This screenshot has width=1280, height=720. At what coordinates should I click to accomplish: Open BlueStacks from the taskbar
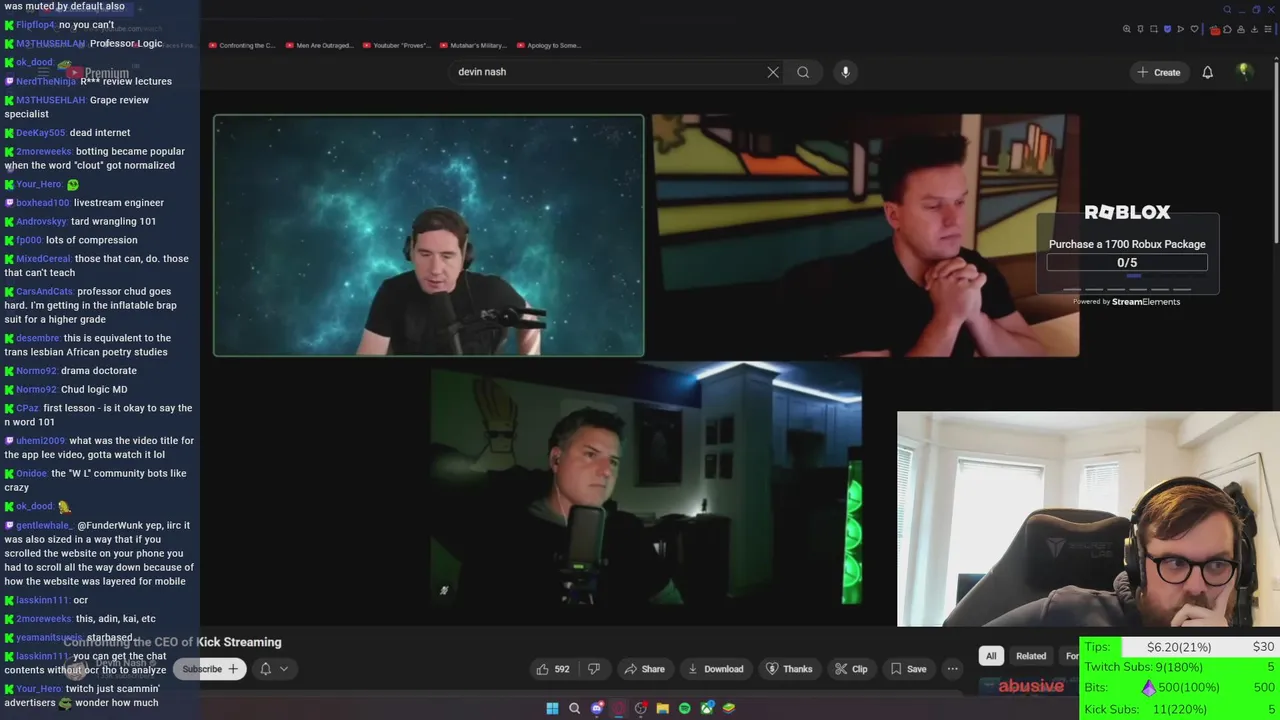[729, 708]
